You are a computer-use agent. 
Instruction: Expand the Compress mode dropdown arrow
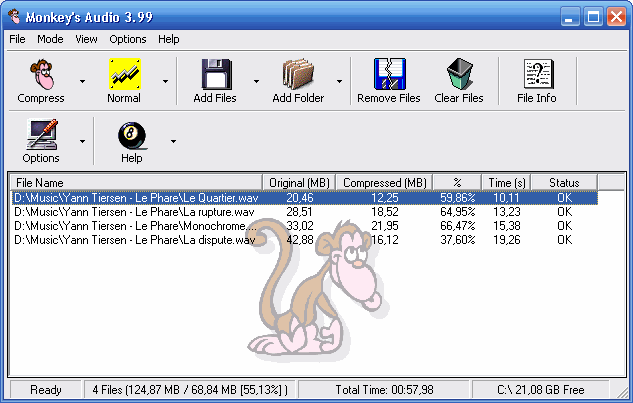click(82, 82)
